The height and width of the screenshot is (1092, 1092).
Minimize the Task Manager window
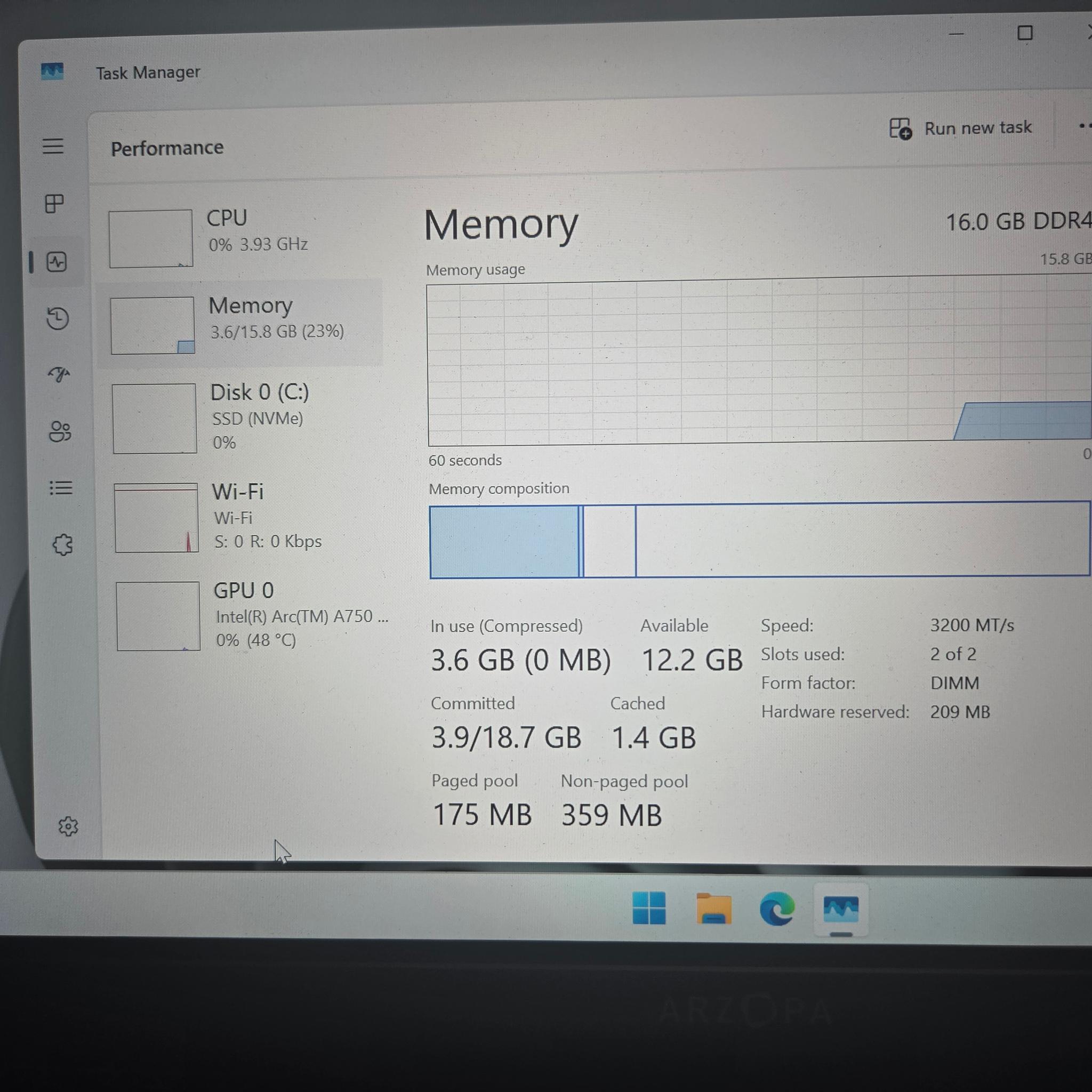957,34
